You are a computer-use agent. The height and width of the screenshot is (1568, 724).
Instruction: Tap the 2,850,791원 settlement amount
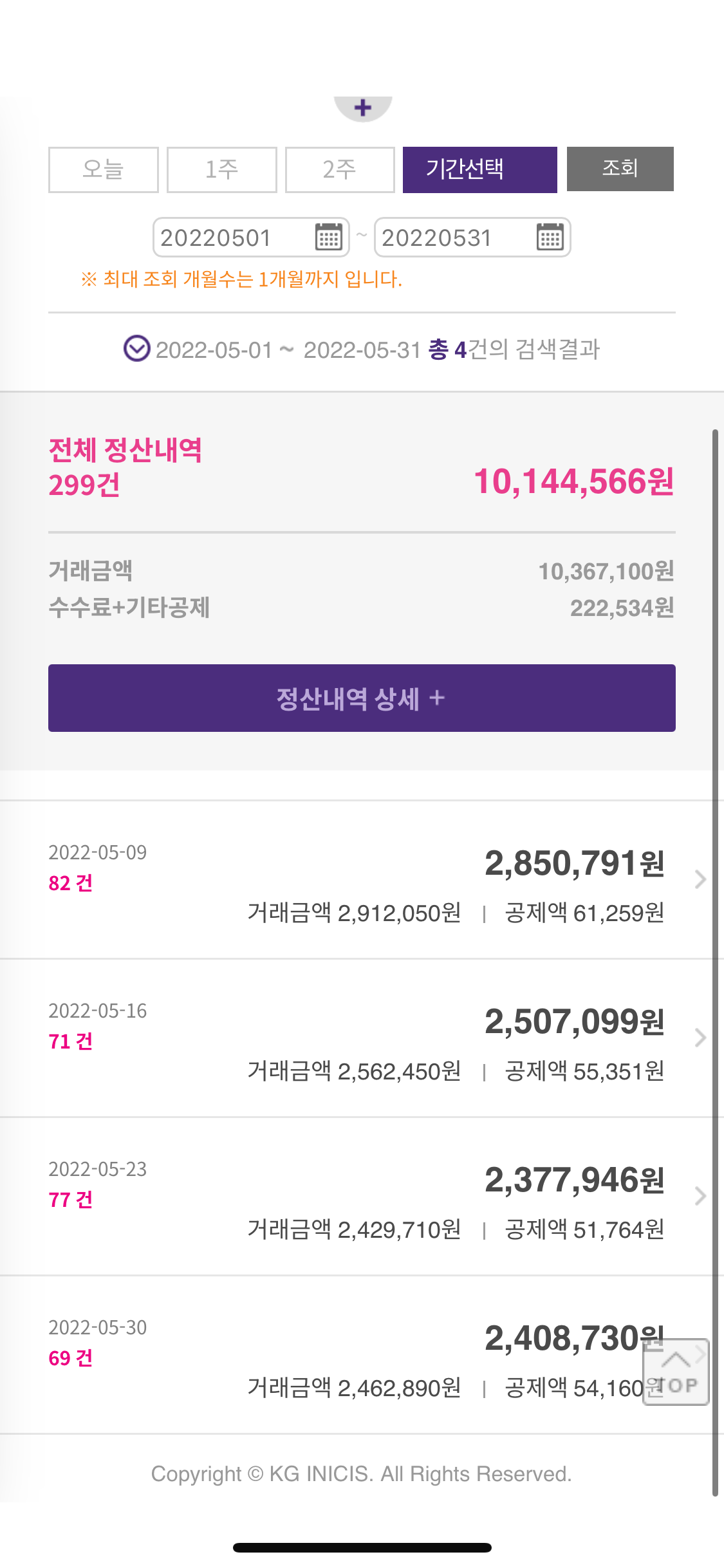point(574,863)
